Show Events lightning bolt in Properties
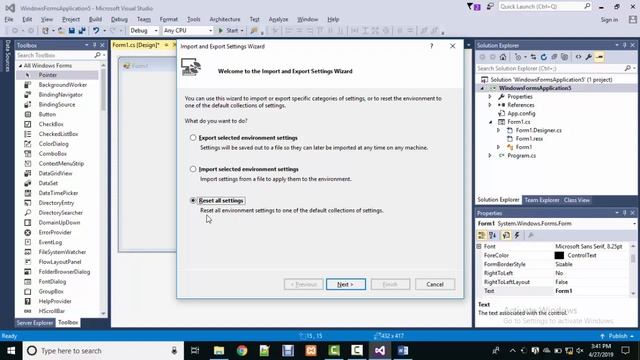 (517, 235)
